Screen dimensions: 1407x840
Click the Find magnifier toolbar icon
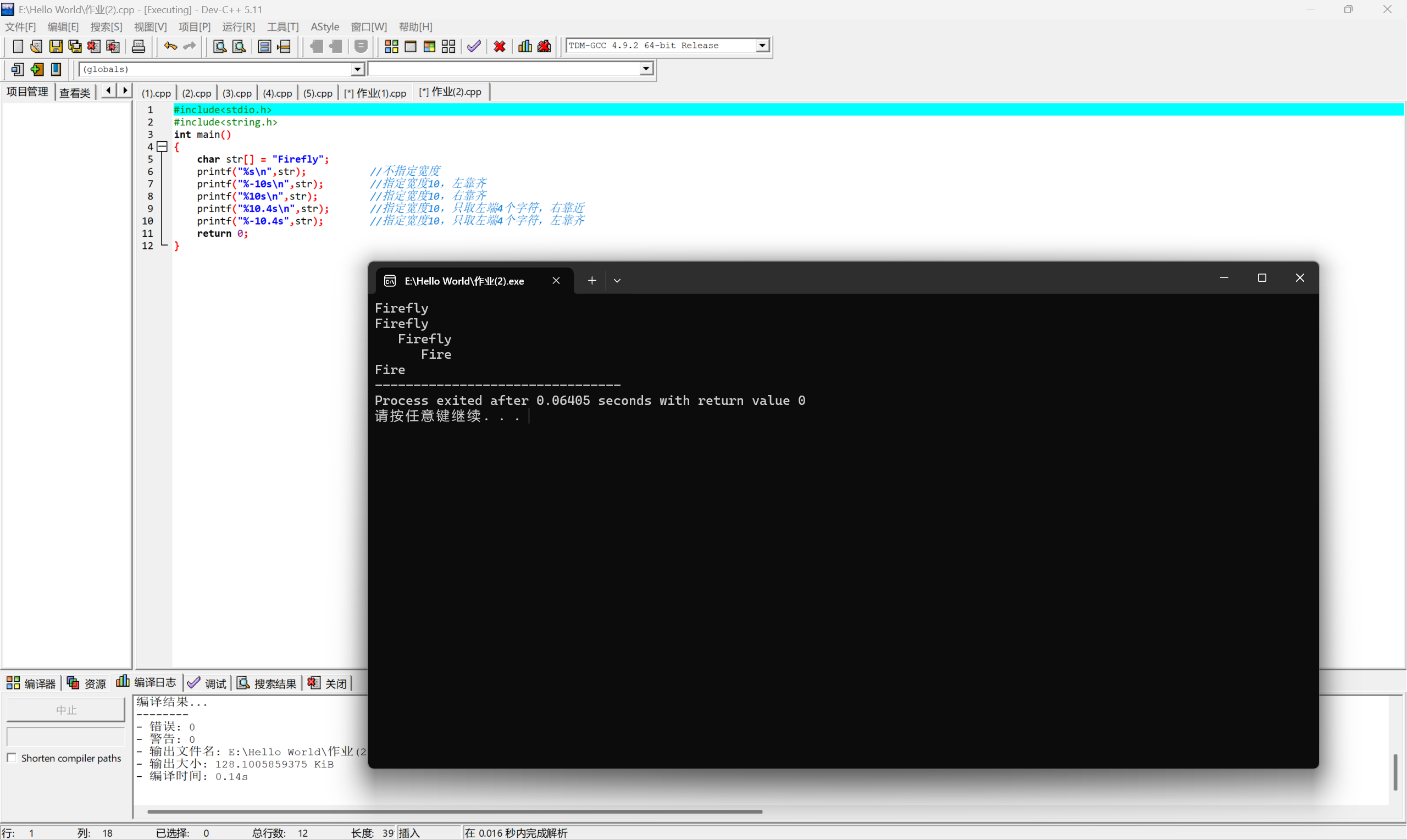[219, 46]
